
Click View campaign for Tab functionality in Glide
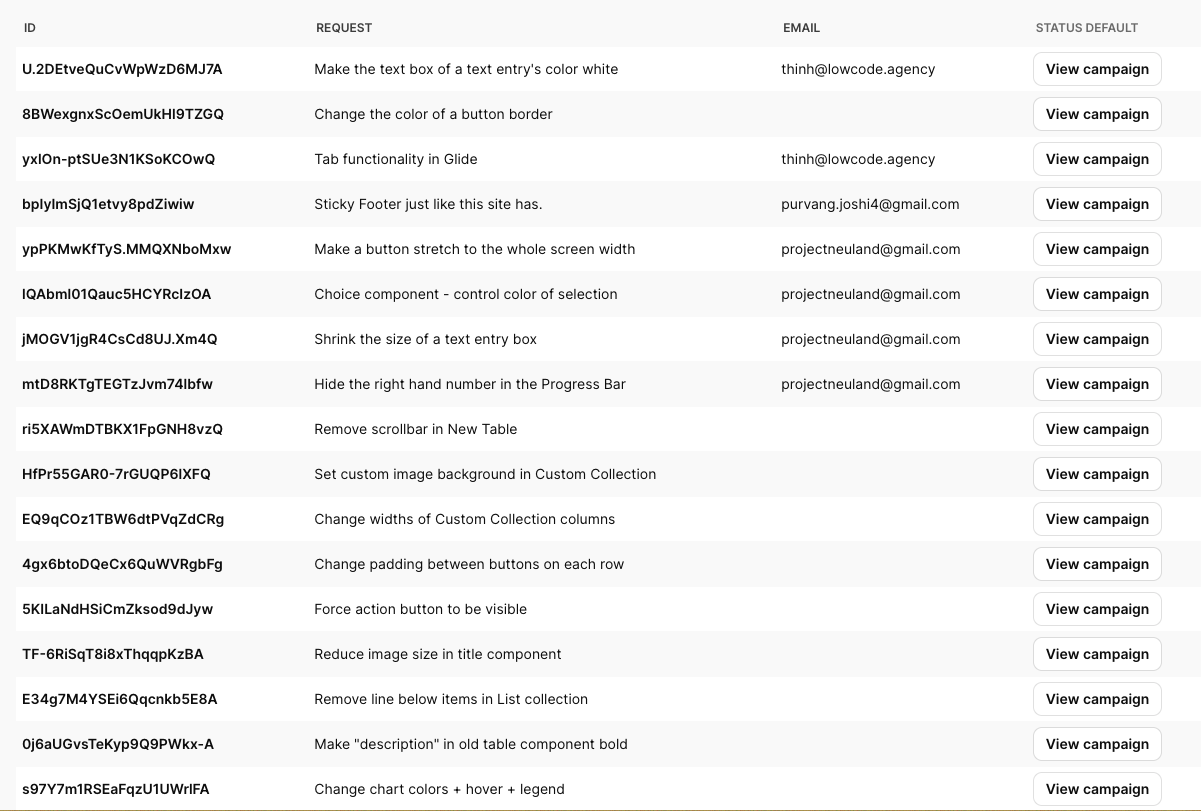[x=1097, y=159]
